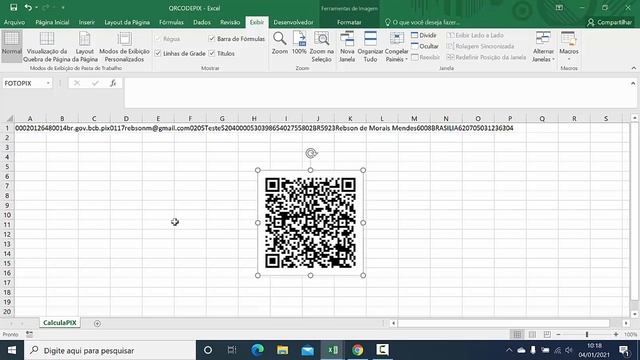Click the 100% zoom level text
Image resolution: width=640 pixels, height=360 pixels.
[x=631, y=334]
